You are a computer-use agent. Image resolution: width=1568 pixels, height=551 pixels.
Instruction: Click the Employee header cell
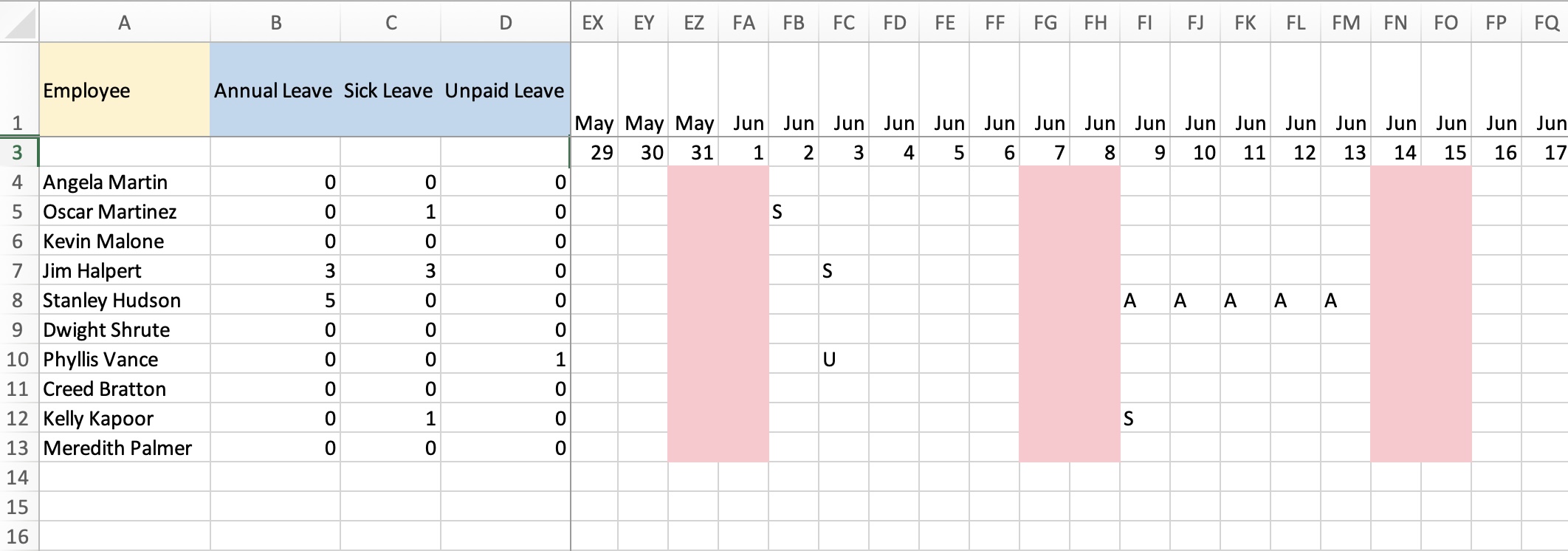pyautogui.click(x=125, y=90)
